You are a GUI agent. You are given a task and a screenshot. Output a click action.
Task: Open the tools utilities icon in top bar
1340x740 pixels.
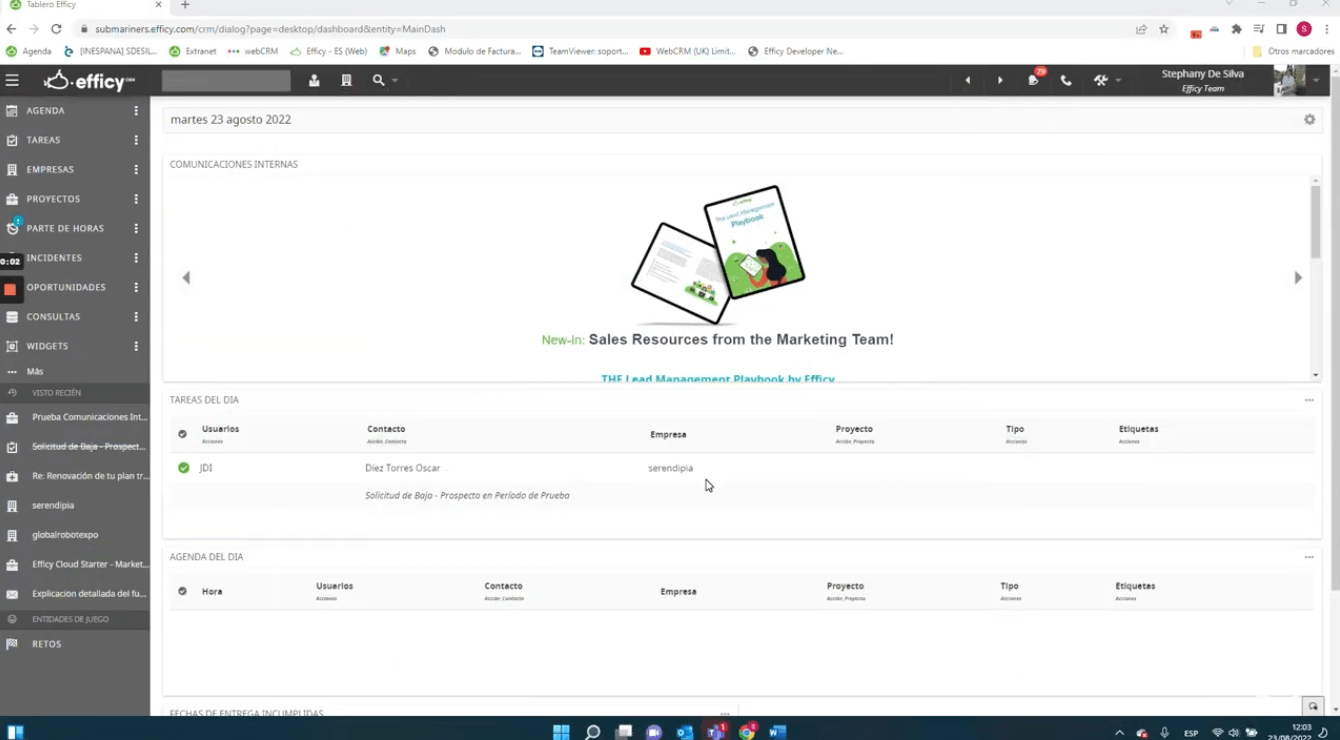pos(1099,80)
